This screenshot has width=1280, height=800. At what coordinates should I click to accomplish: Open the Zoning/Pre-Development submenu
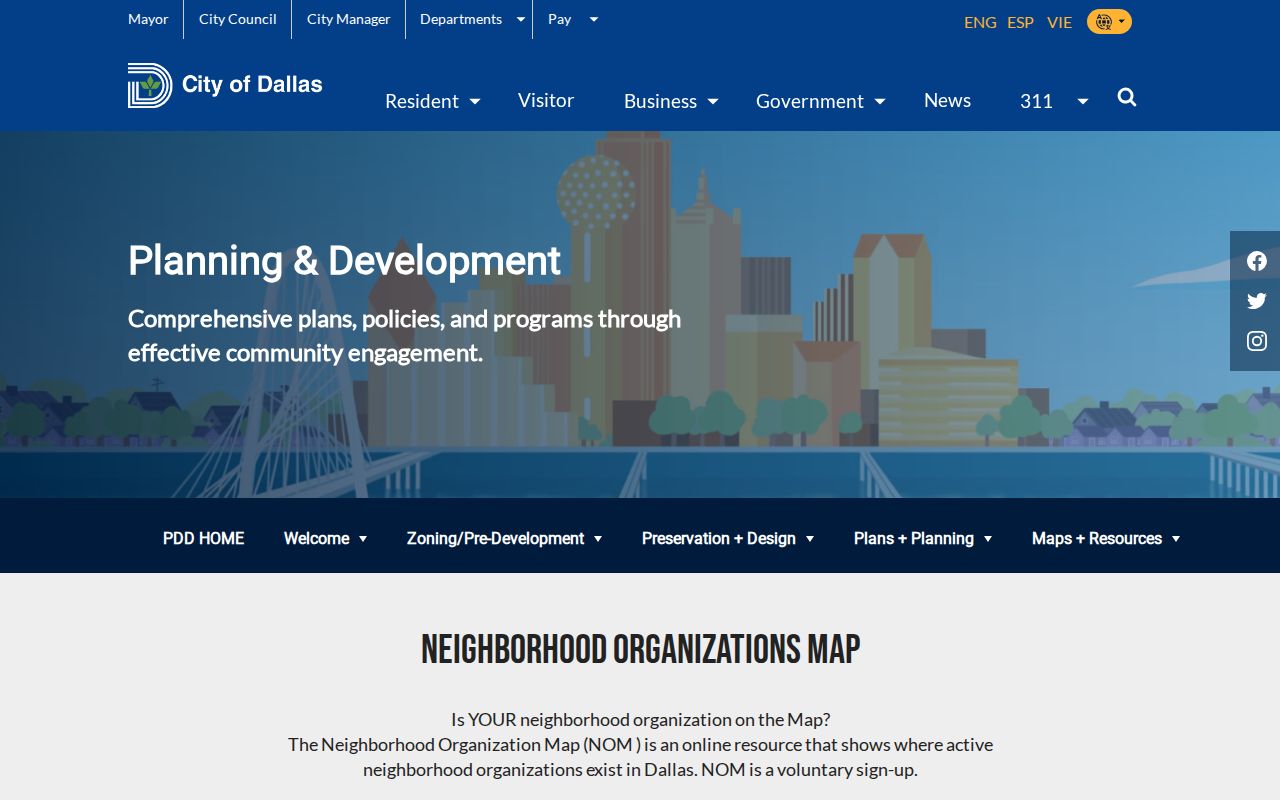tap(505, 538)
